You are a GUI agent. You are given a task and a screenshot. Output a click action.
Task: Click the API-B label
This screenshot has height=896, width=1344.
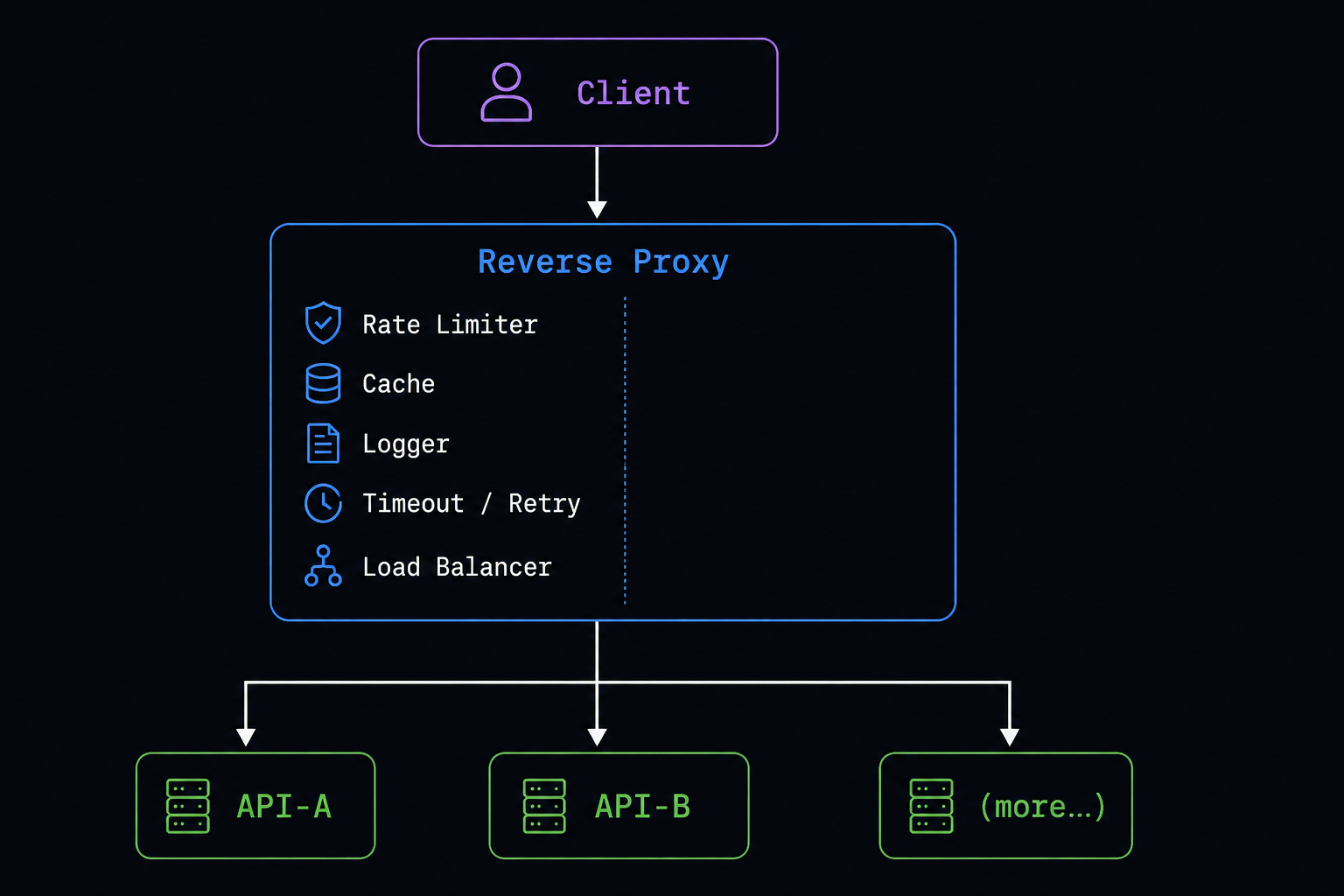click(x=642, y=806)
